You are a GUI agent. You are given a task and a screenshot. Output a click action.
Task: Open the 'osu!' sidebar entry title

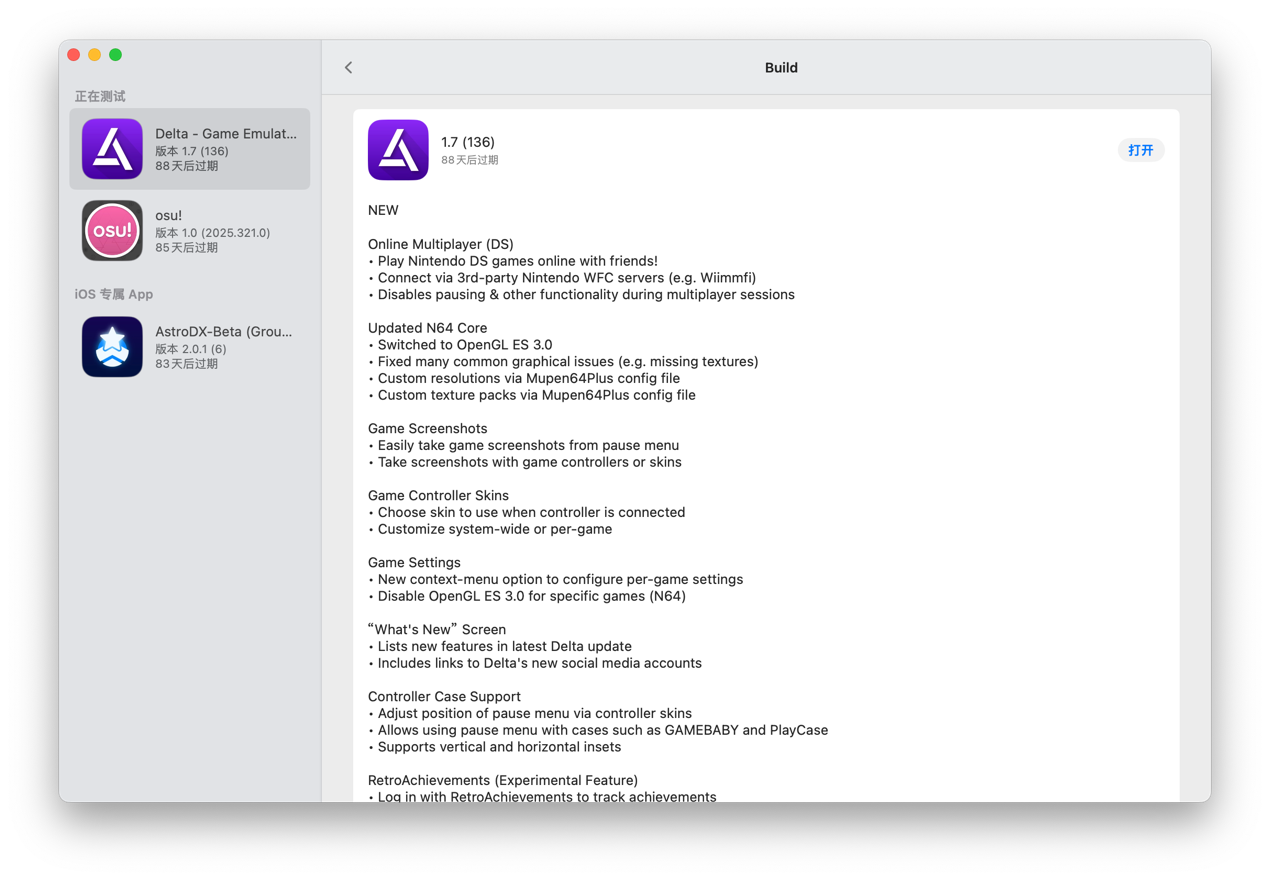(169, 215)
